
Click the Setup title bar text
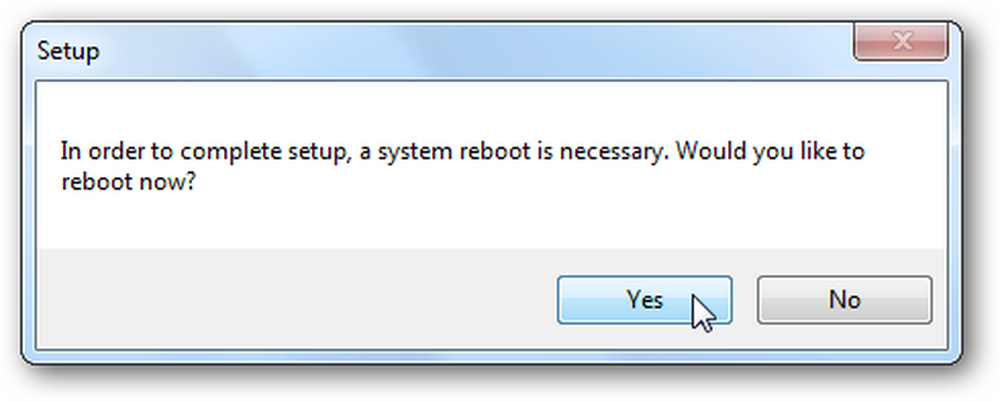[x=68, y=51]
